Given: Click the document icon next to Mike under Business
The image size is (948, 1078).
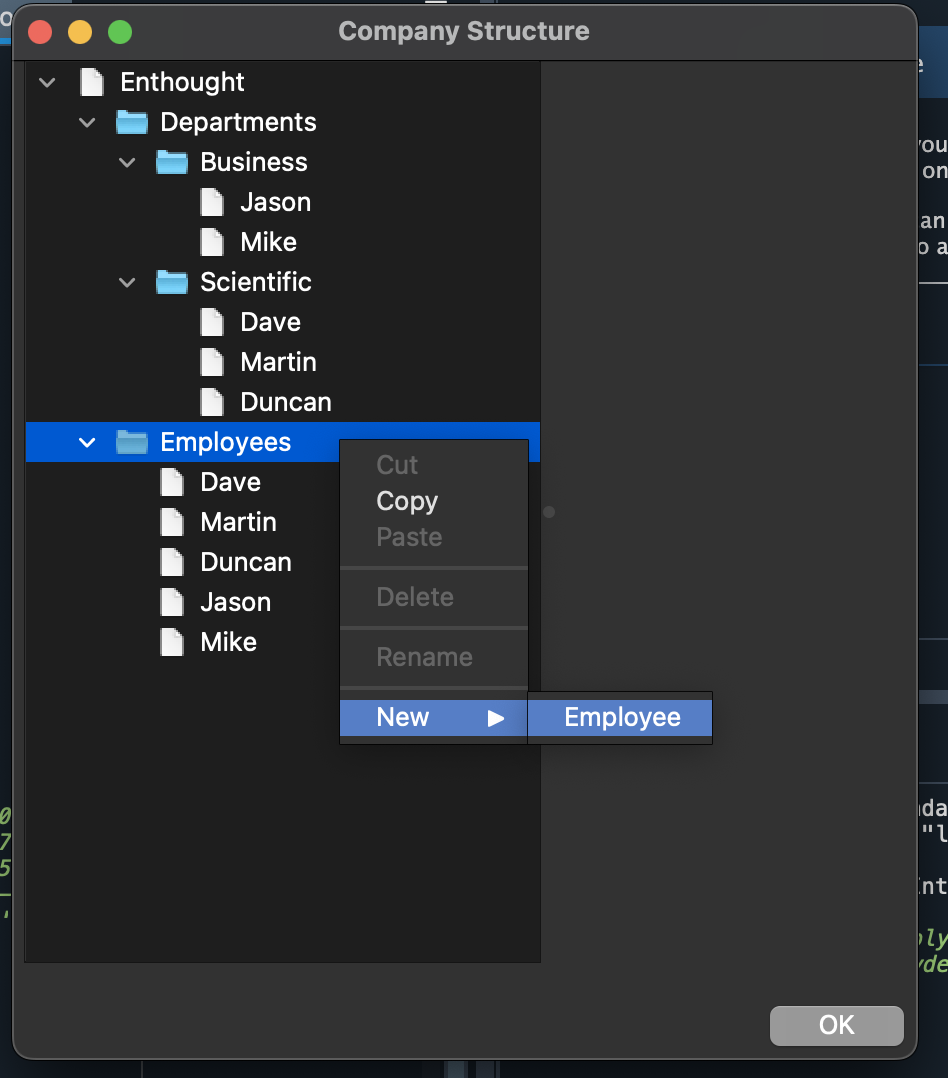Looking at the screenshot, I should tap(211, 241).
